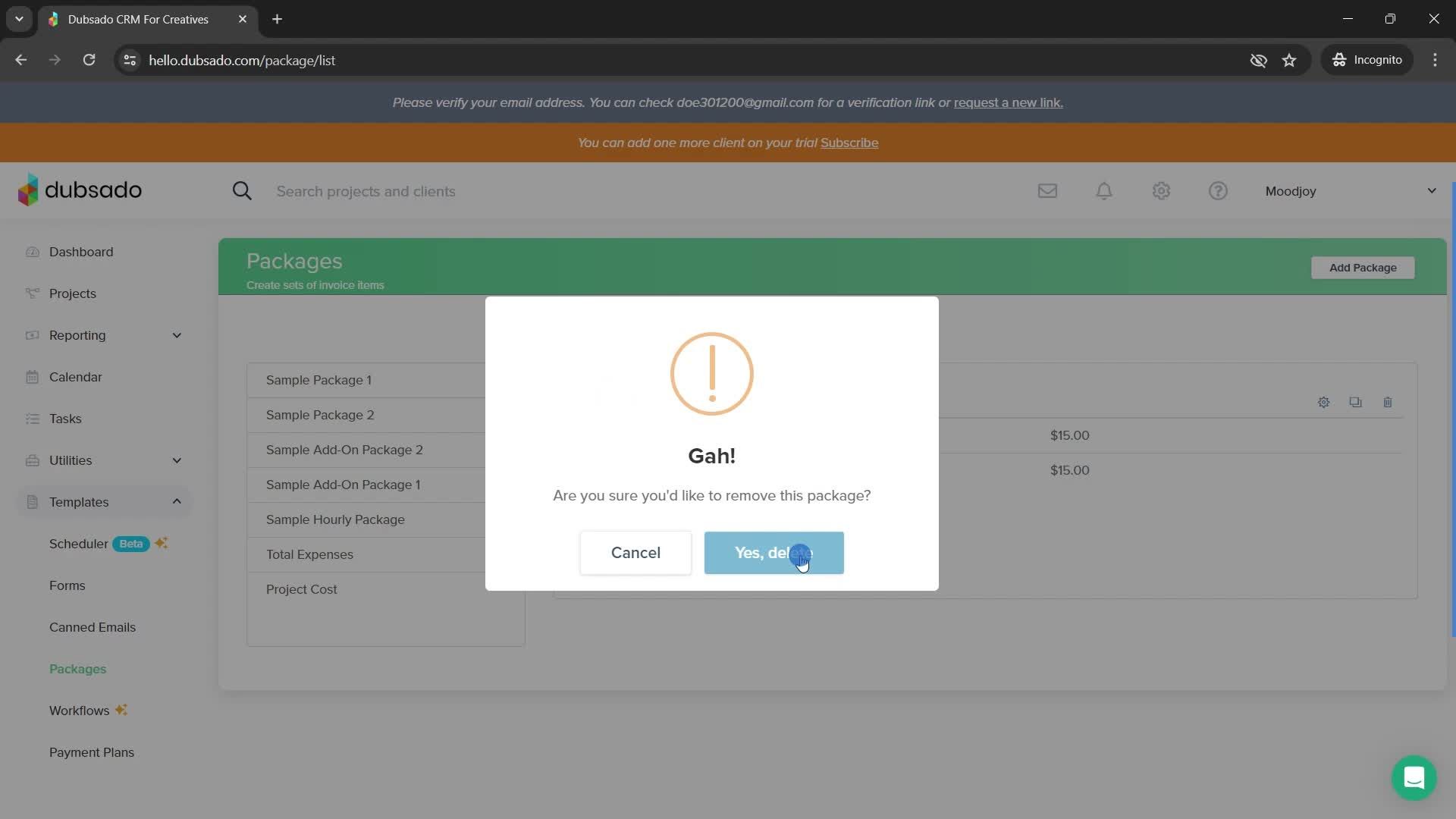Open notifications bell icon
The image size is (1456, 819).
1104,191
